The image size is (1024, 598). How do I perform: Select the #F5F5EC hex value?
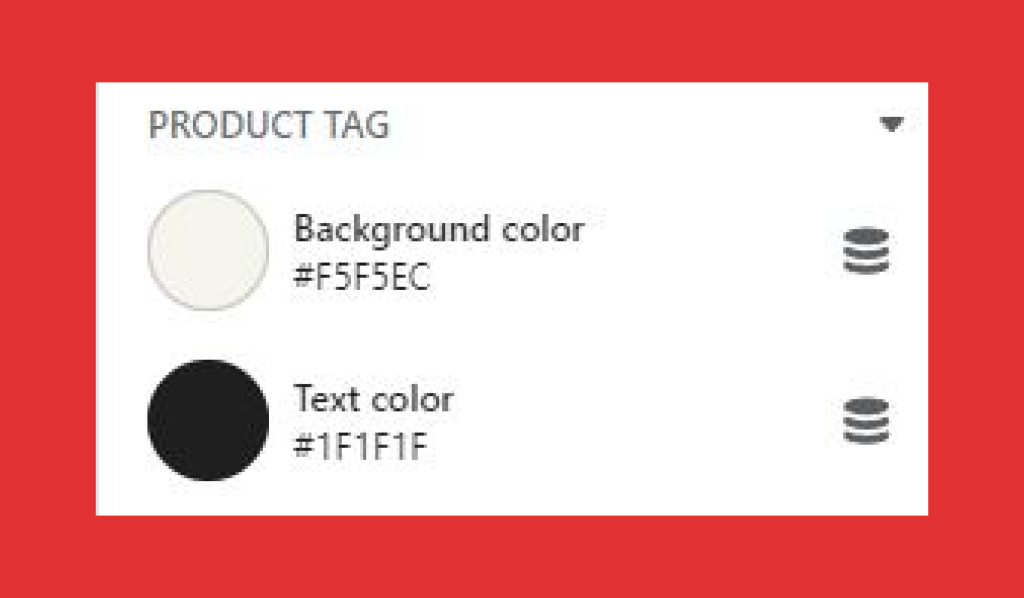[361, 277]
